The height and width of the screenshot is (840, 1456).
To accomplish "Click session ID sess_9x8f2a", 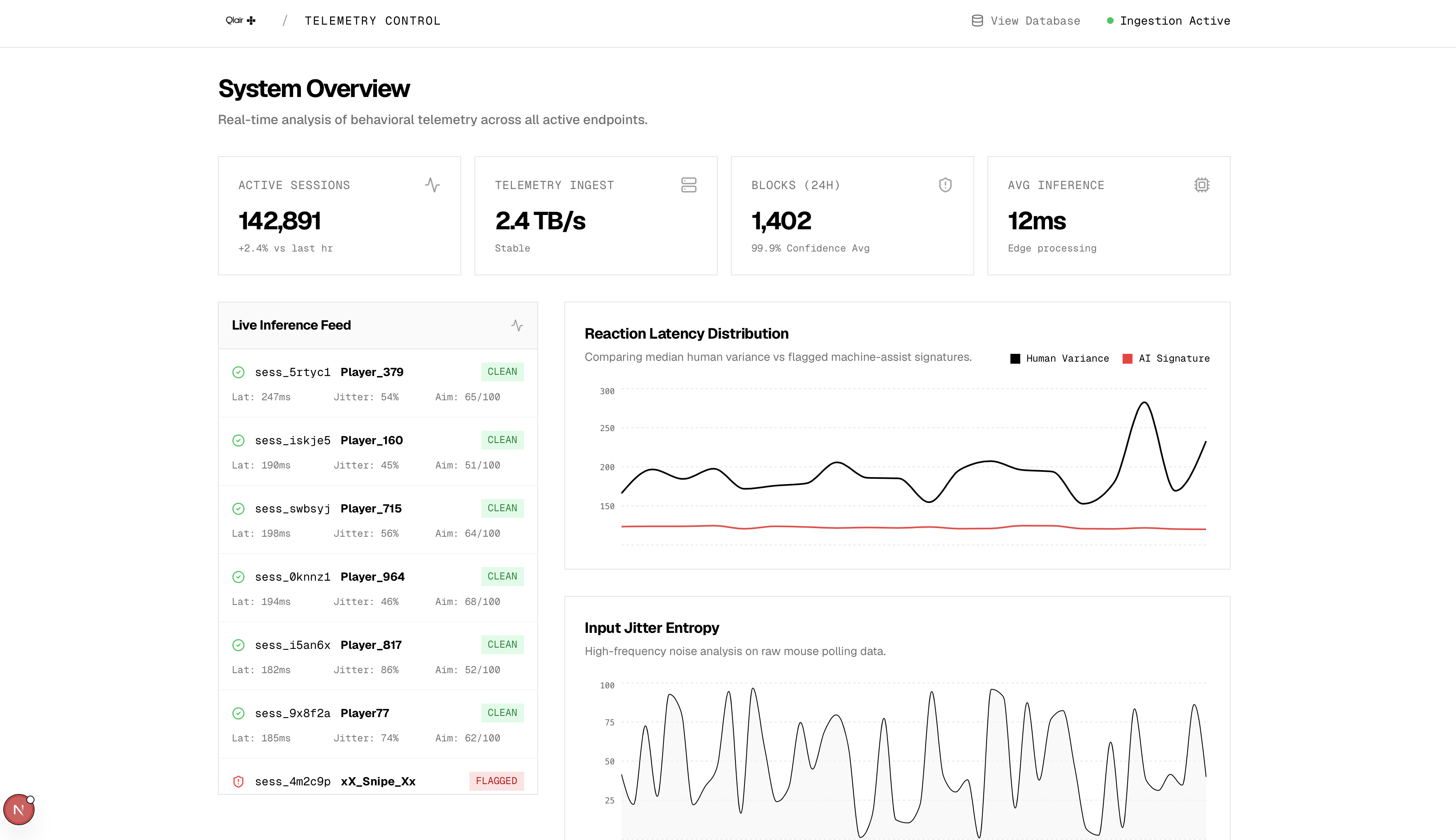I will (x=293, y=714).
